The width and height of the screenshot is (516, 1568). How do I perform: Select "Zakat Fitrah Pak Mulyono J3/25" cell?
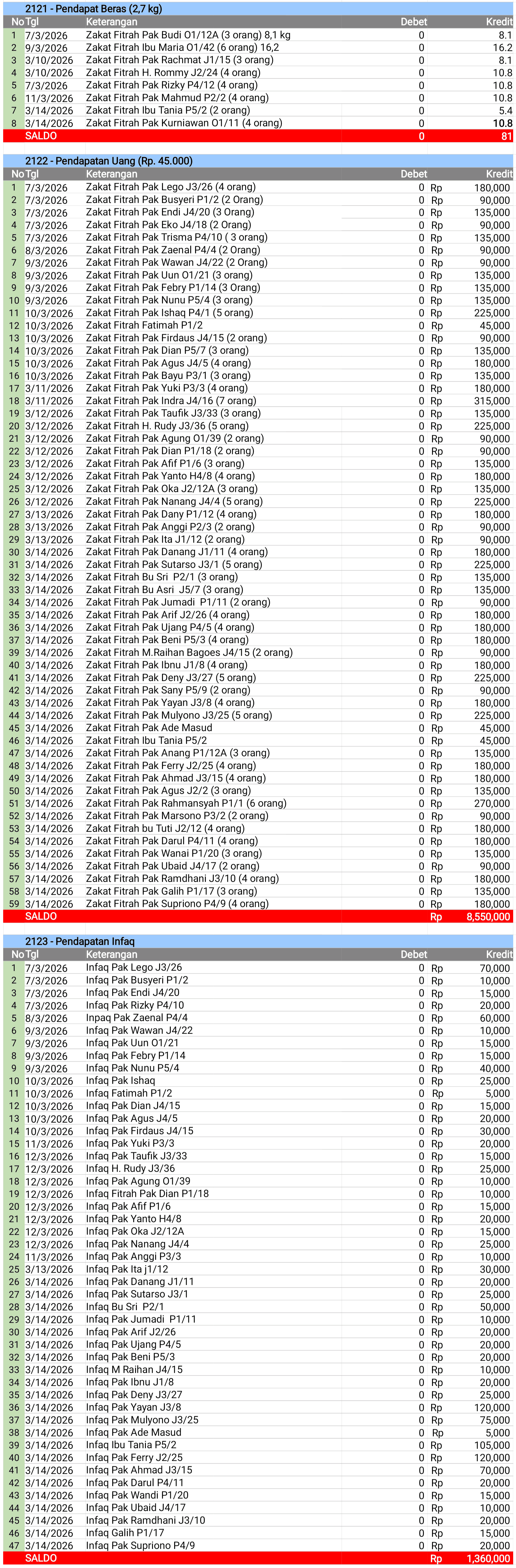[x=179, y=715]
